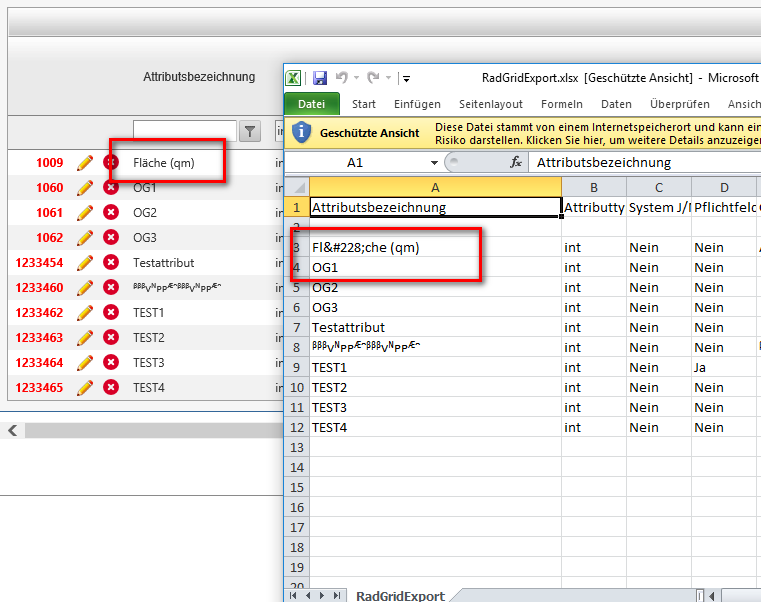Click the last sheet navigation arrow

pos(337,595)
